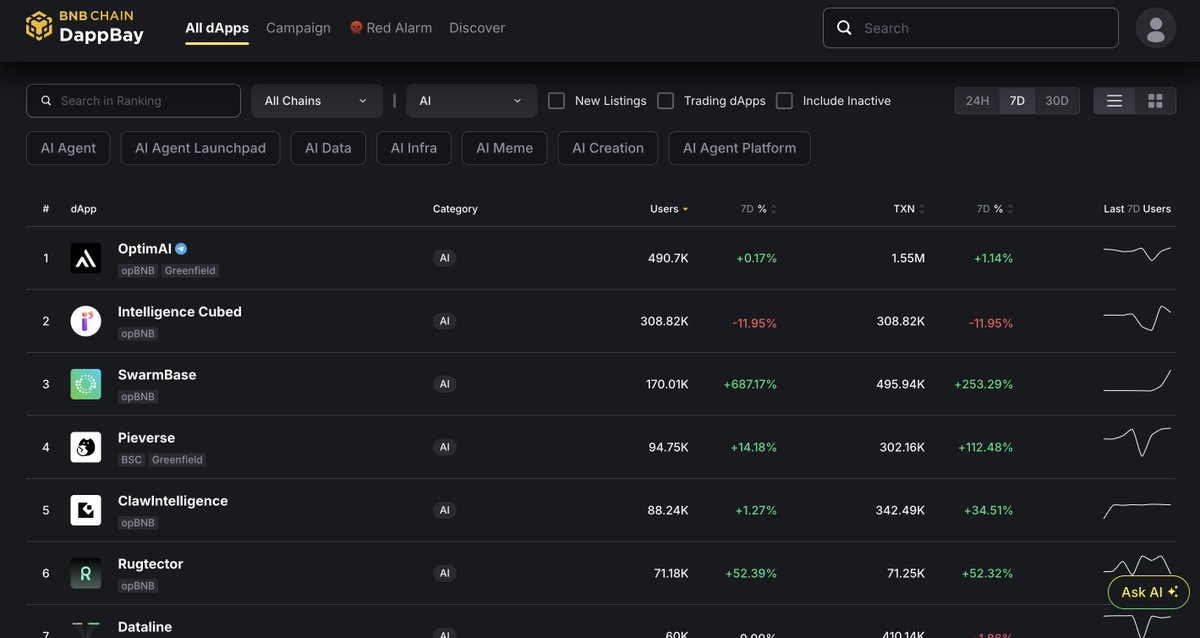
Task: Click the opBNB tag under Rugtector
Action: (138, 586)
